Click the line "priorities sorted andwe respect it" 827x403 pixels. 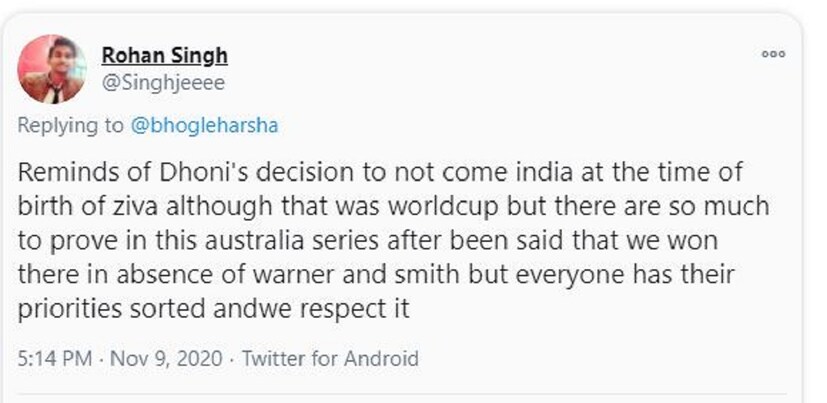tap(214, 310)
